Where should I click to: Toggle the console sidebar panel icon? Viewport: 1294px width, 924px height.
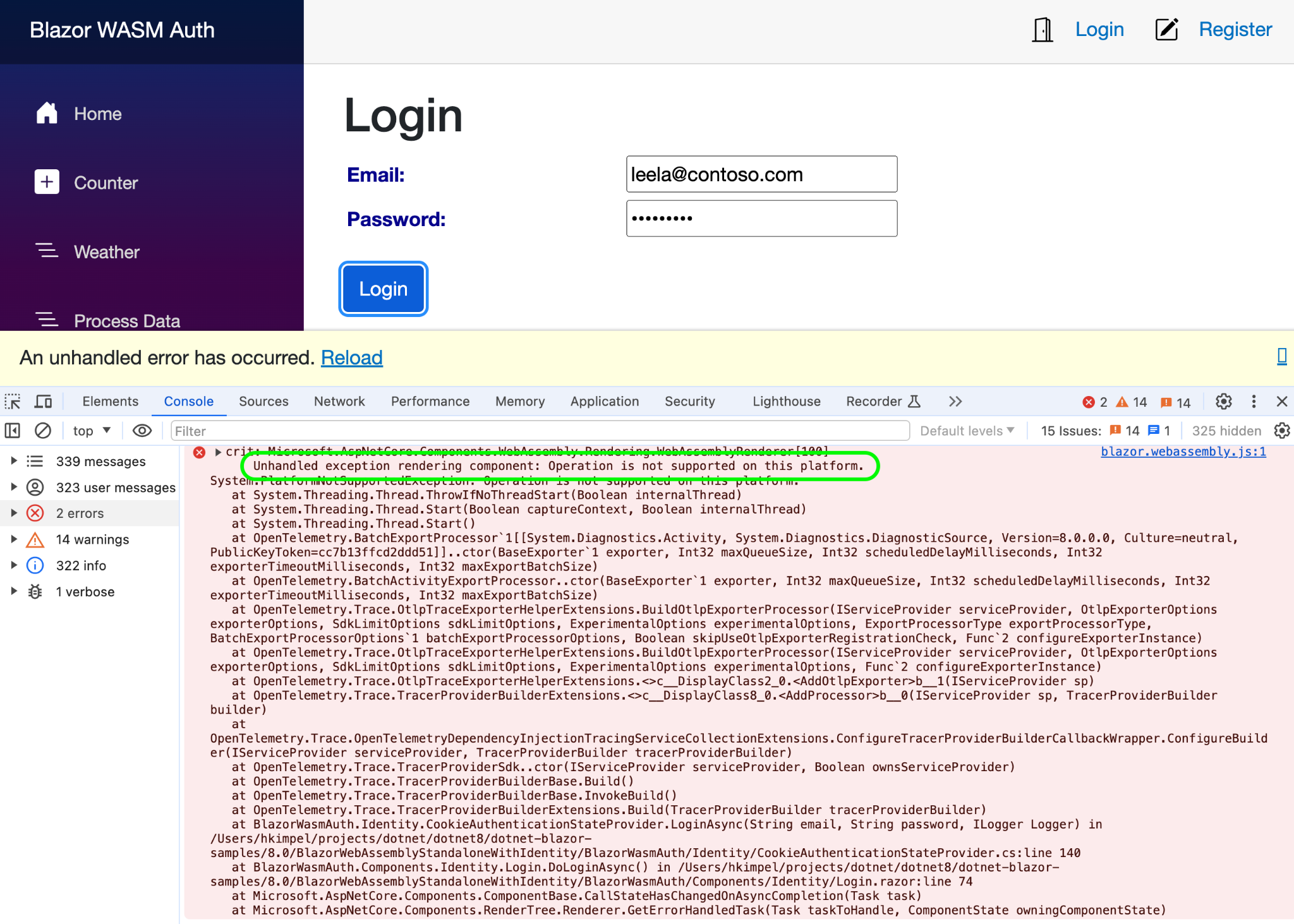[x=13, y=431]
